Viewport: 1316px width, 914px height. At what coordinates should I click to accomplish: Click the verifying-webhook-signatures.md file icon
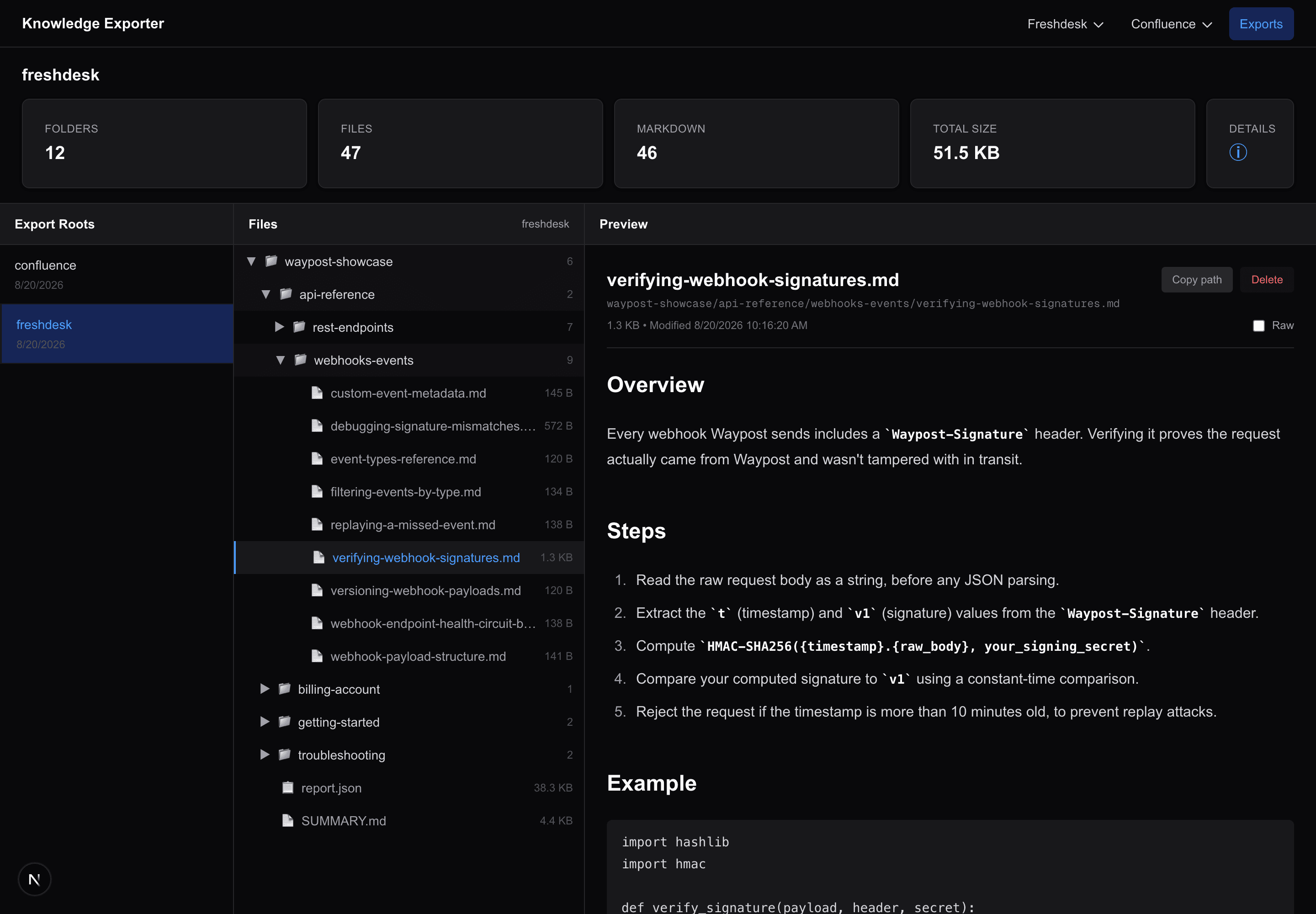tap(319, 557)
